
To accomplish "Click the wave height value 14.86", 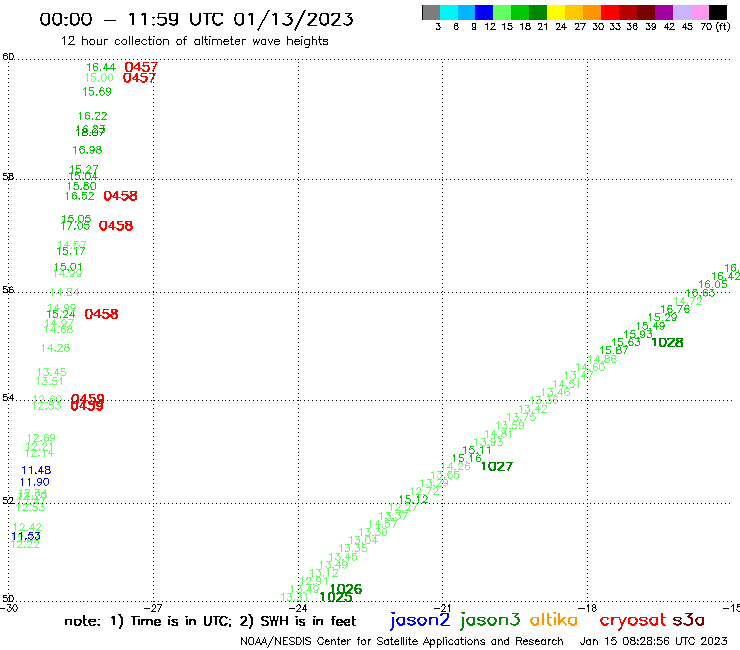I will [602, 359].
